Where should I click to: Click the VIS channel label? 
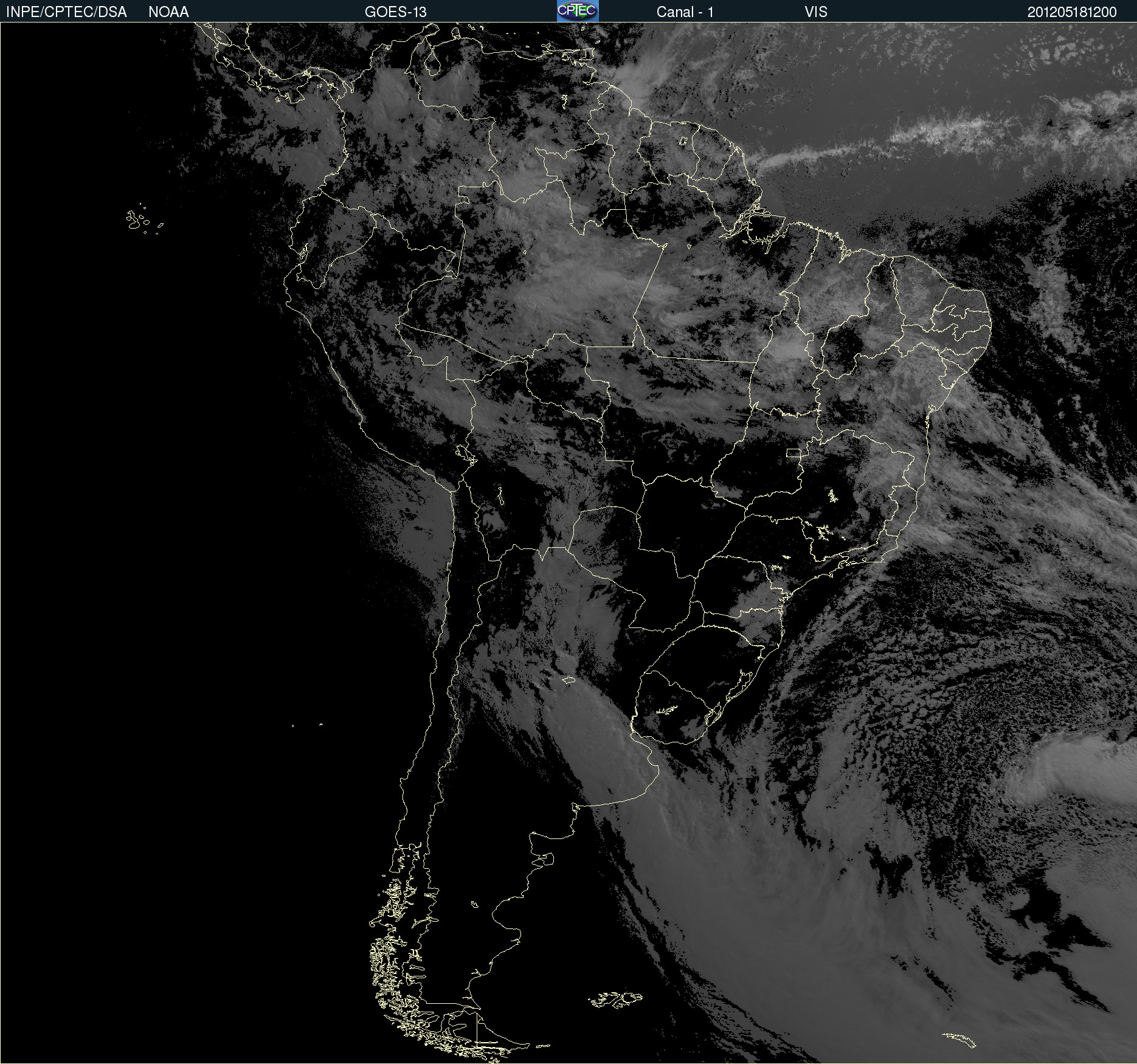816,12
